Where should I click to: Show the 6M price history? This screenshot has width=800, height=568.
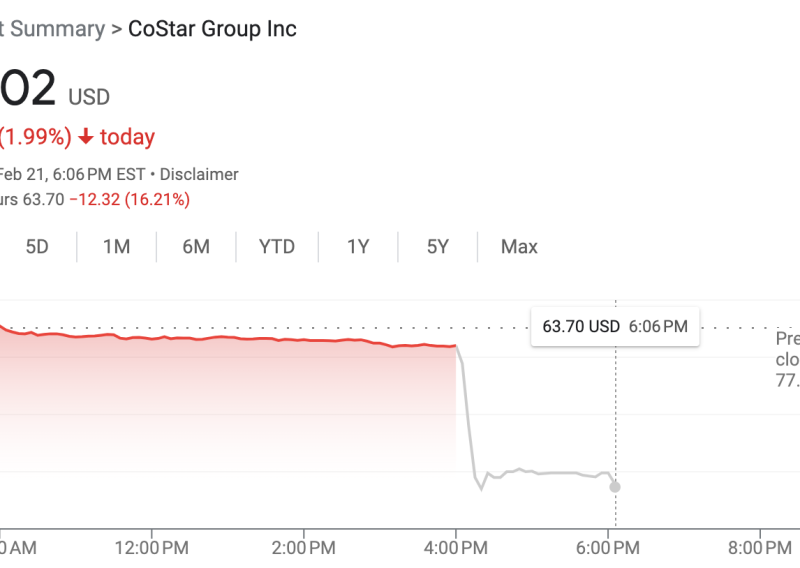(x=196, y=247)
